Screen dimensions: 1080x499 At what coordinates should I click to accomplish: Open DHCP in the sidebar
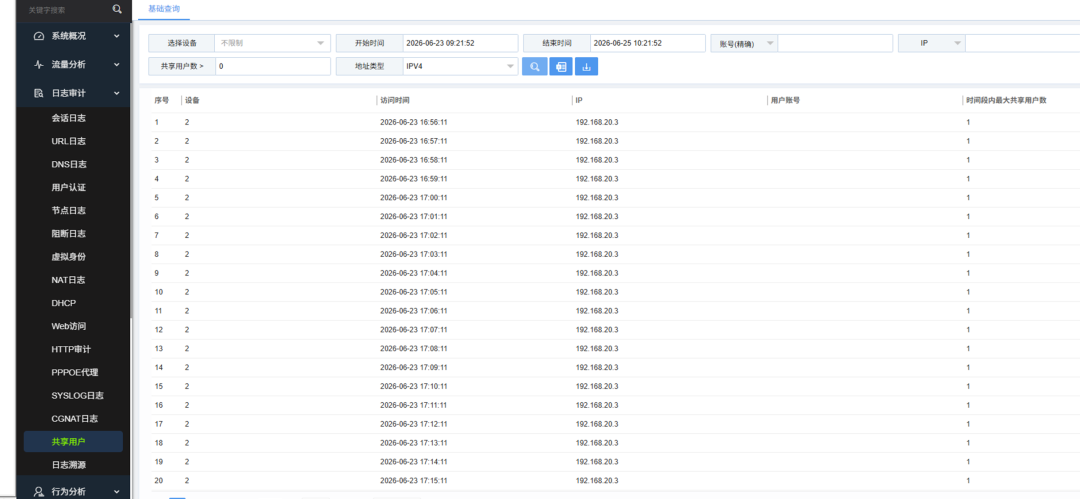[x=63, y=303]
